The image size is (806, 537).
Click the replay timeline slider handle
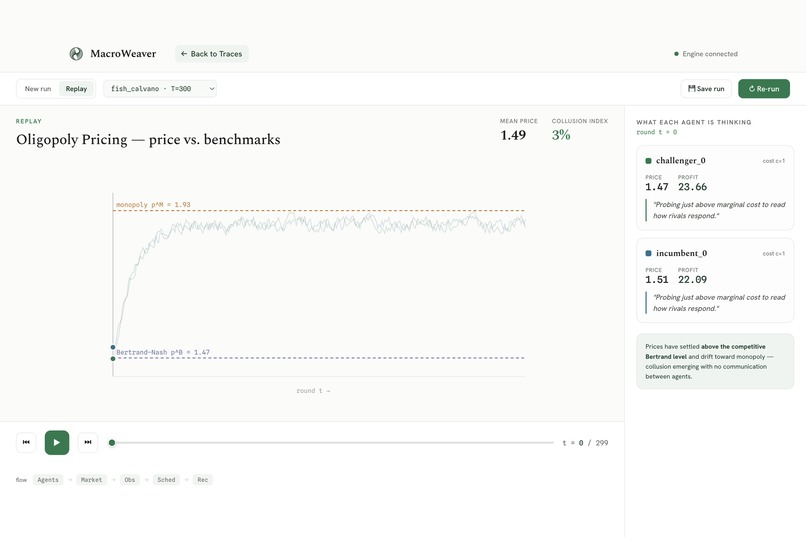pyautogui.click(x=112, y=442)
